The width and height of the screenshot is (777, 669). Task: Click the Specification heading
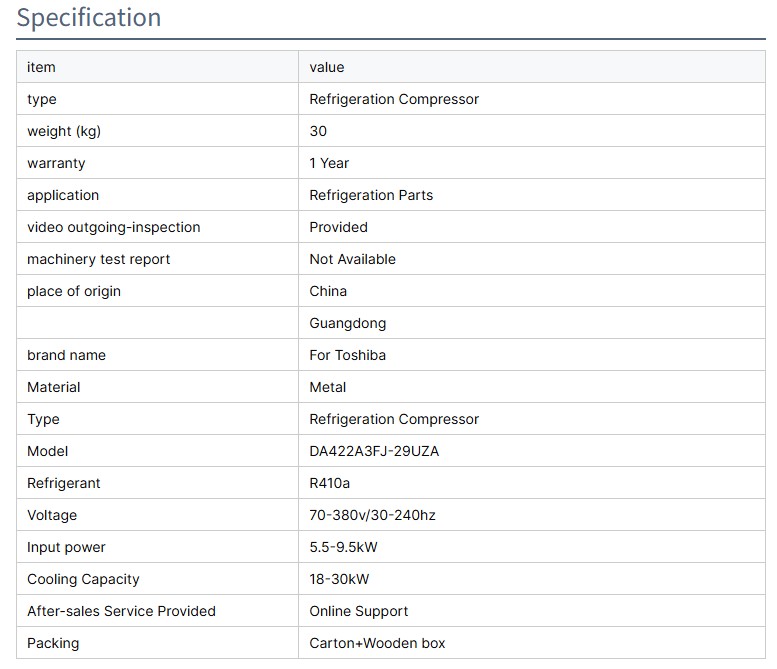click(x=89, y=18)
